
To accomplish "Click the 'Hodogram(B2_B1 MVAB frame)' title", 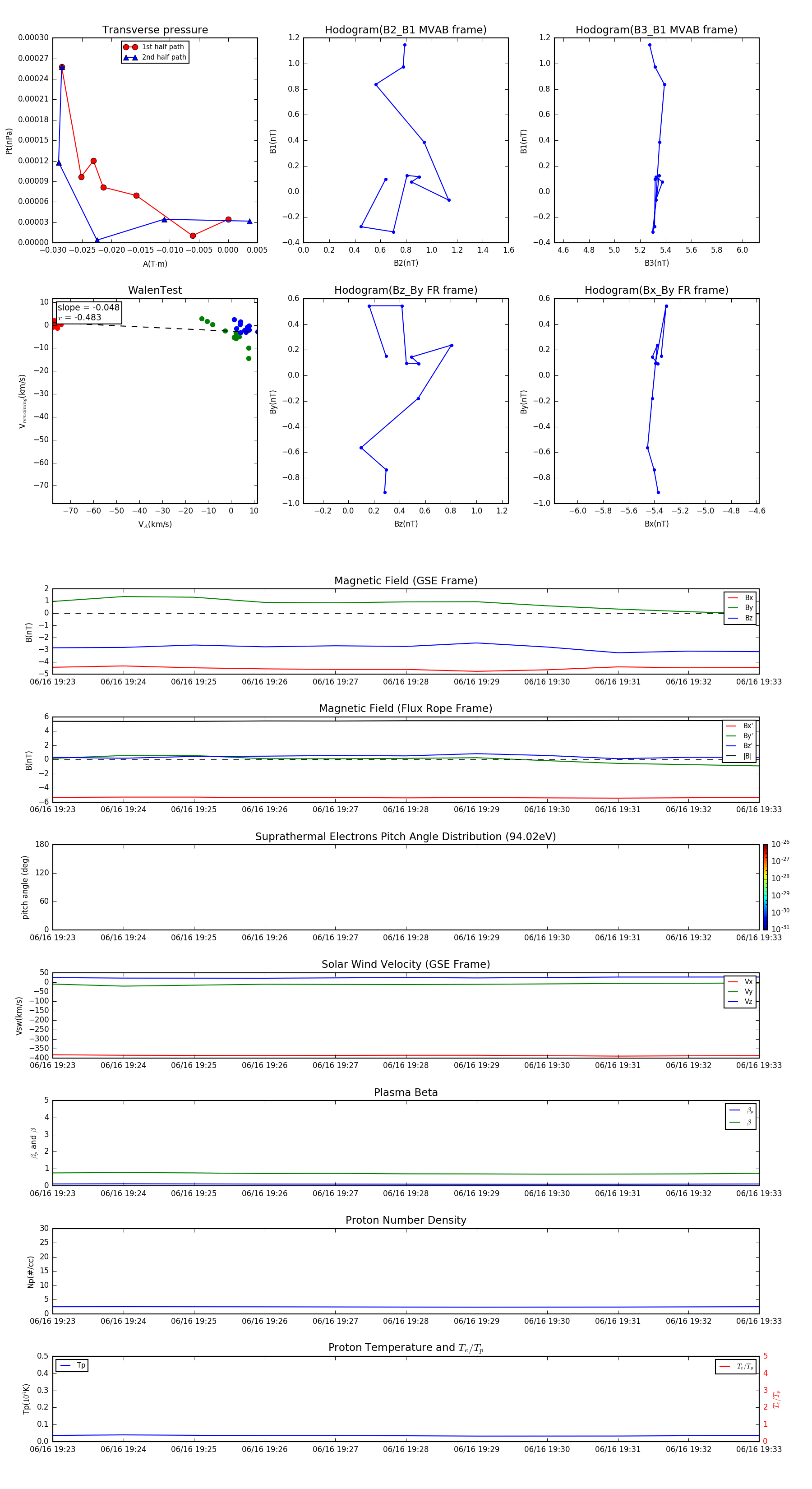I will [406, 30].
